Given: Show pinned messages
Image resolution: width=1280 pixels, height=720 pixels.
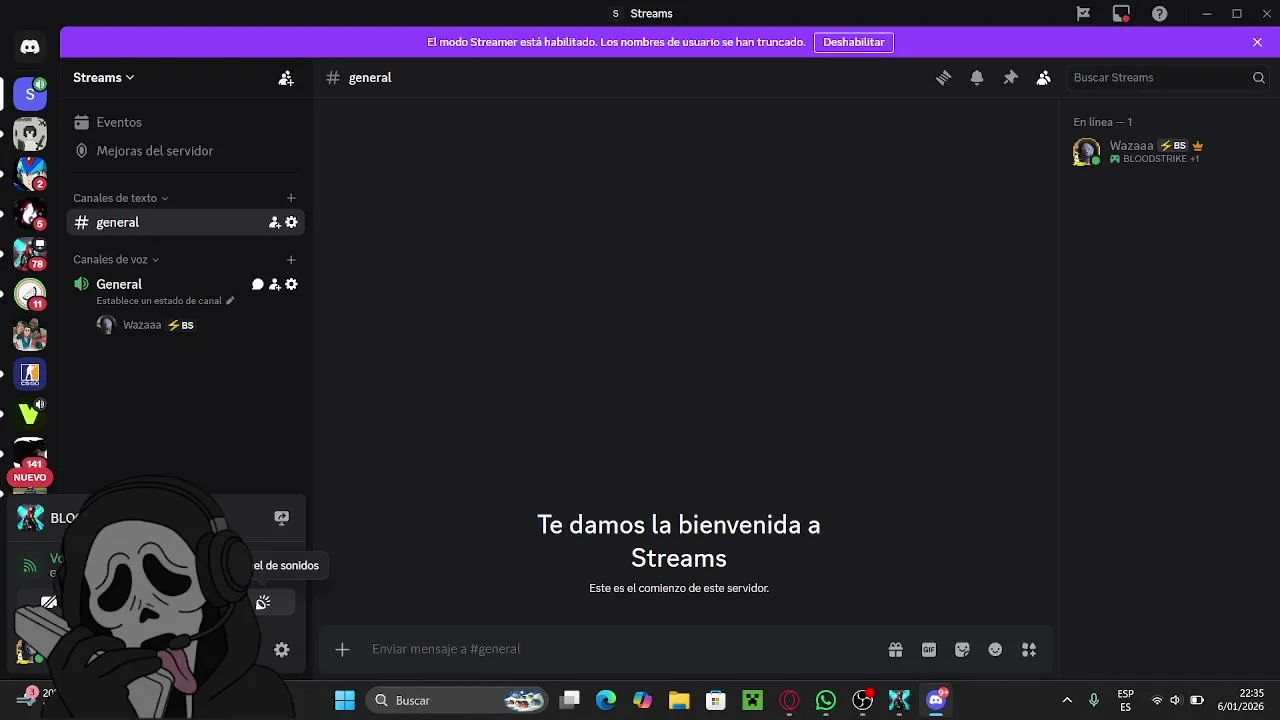Looking at the screenshot, I should [1010, 78].
